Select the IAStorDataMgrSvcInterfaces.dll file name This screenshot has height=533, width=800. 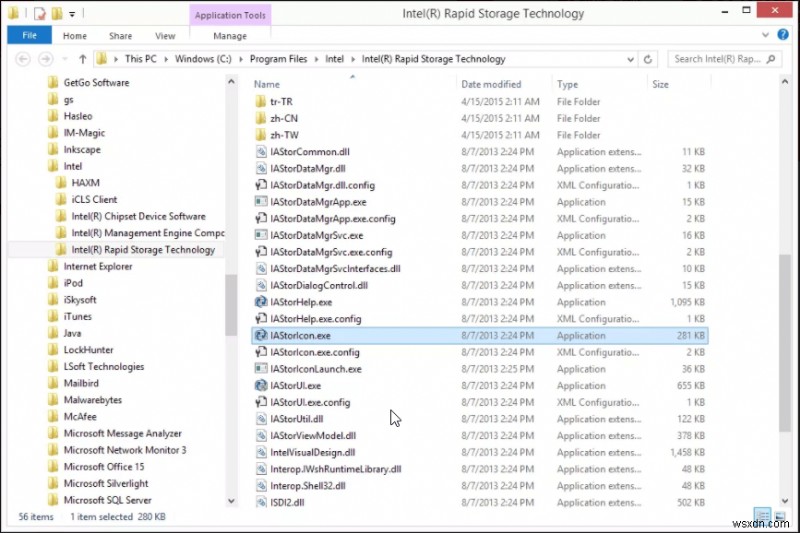coord(335,269)
